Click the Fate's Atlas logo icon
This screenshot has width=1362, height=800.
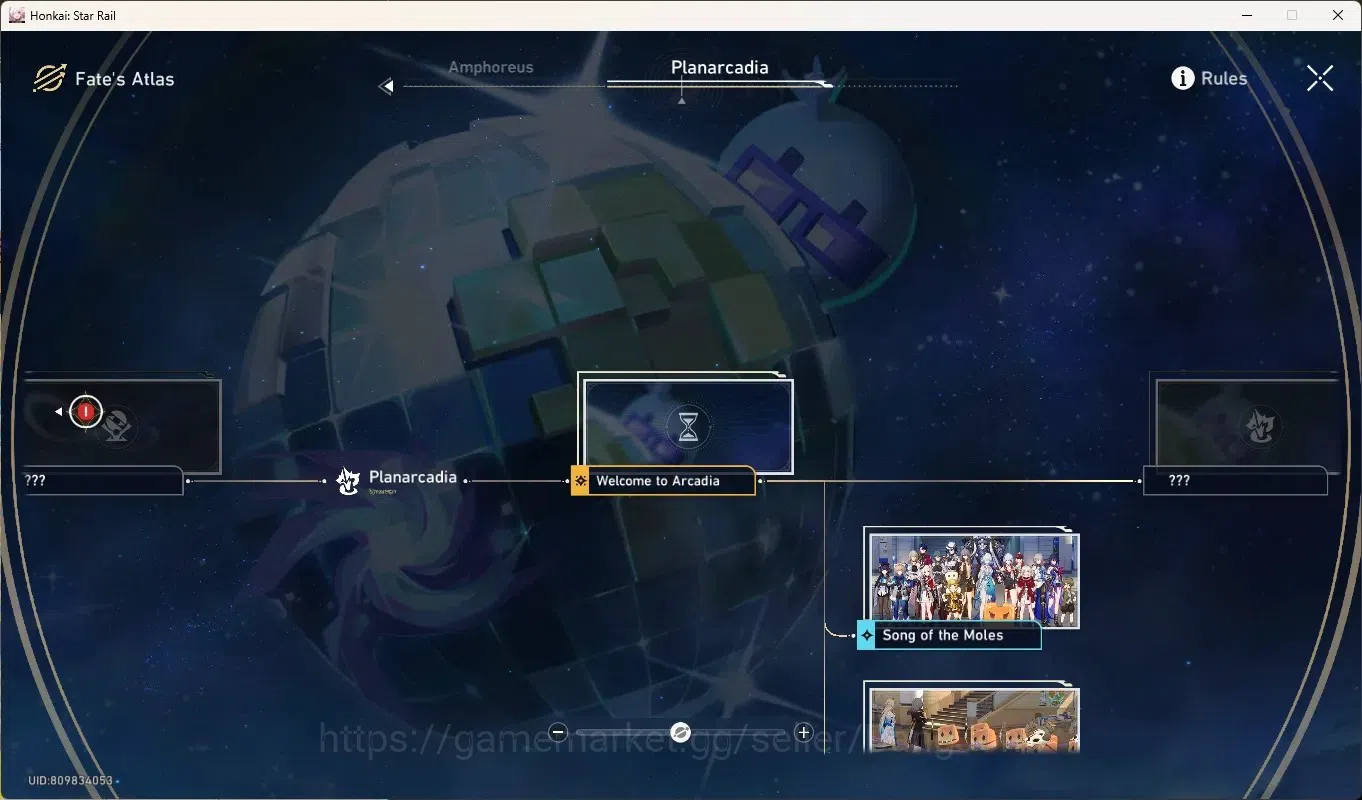coord(49,79)
